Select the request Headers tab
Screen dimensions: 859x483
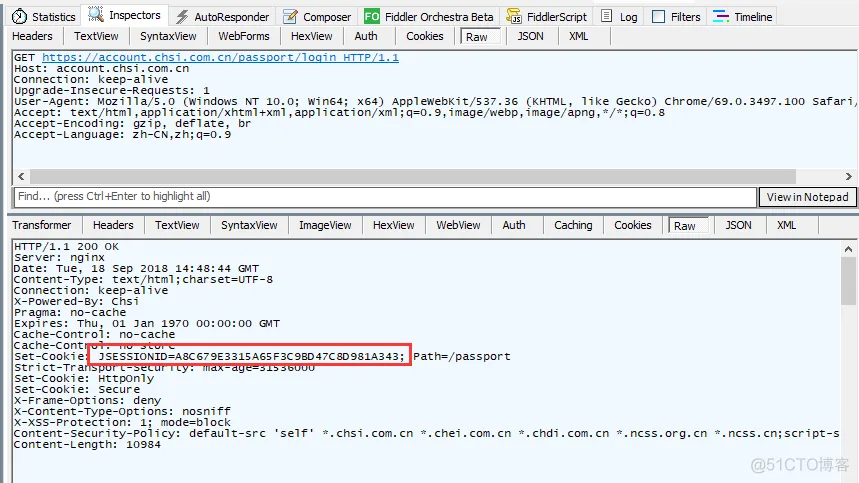[x=32, y=36]
